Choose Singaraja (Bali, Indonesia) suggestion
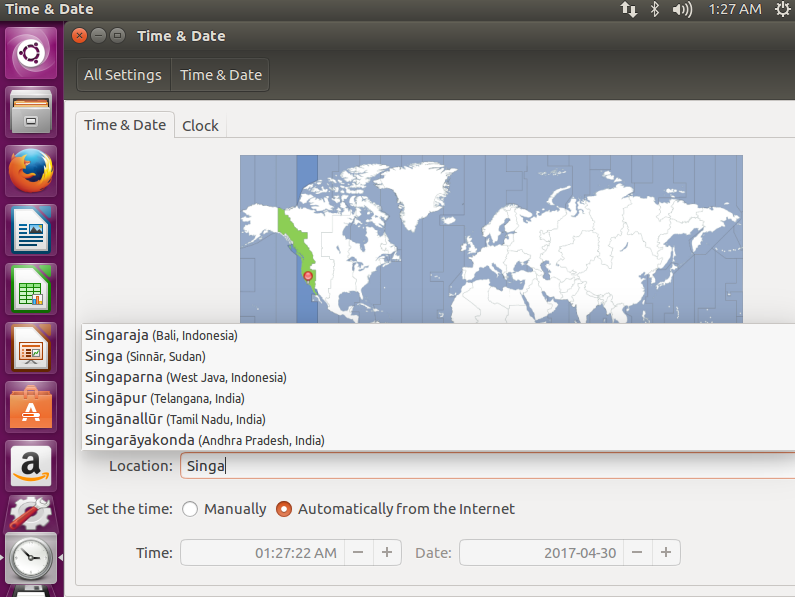 click(x=438, y=335)
